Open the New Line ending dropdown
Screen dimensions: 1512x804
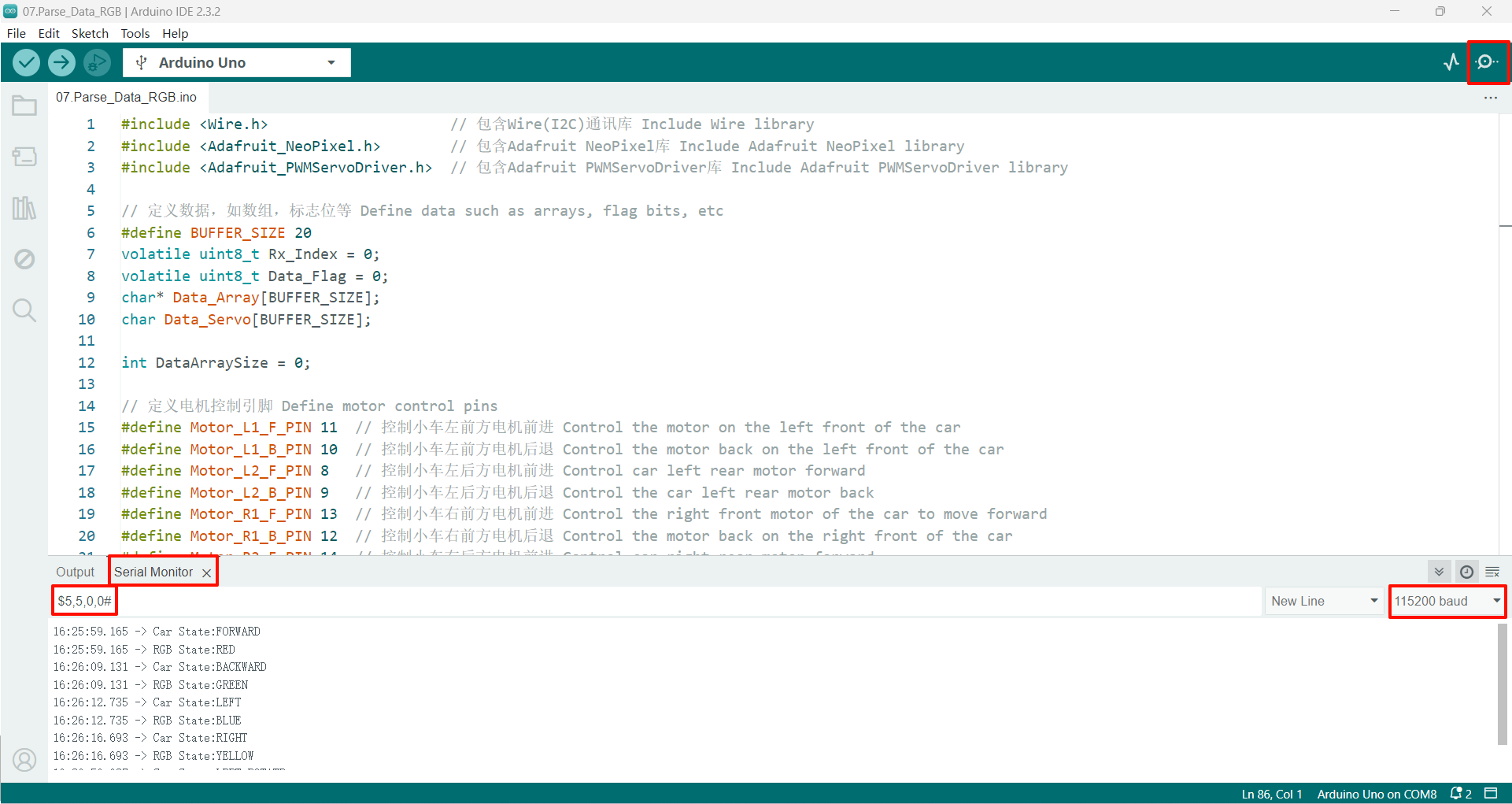click(x=1325, y=601)
